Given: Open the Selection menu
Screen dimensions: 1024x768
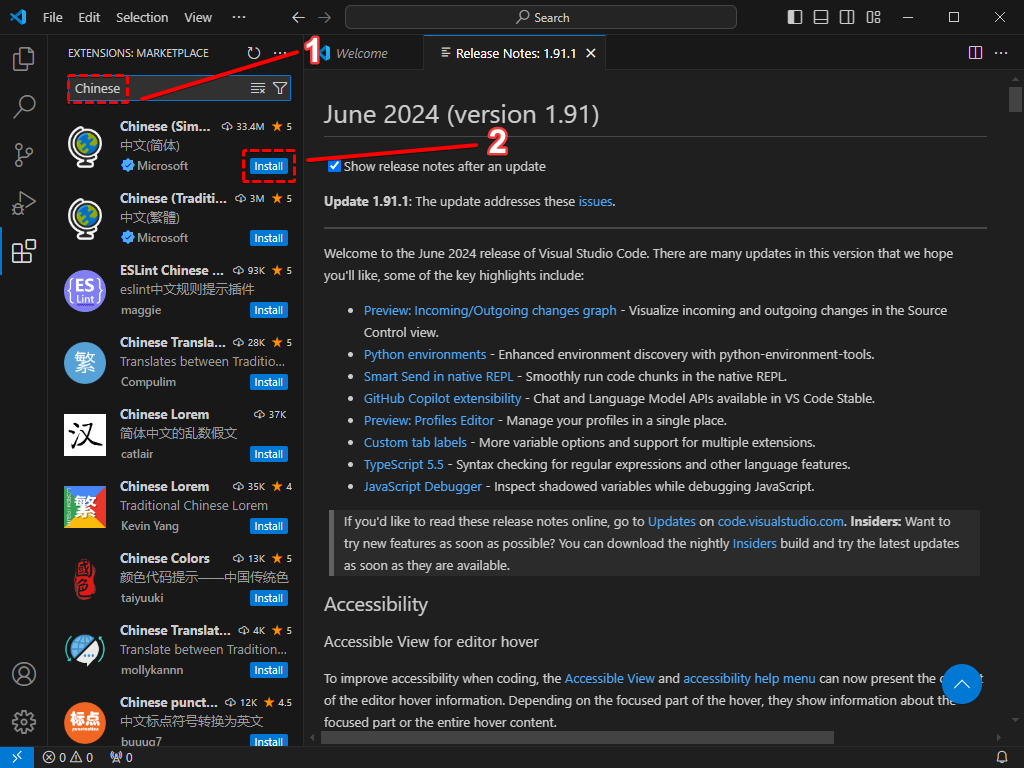Looking at the screenshot, I should pos(142,17).
